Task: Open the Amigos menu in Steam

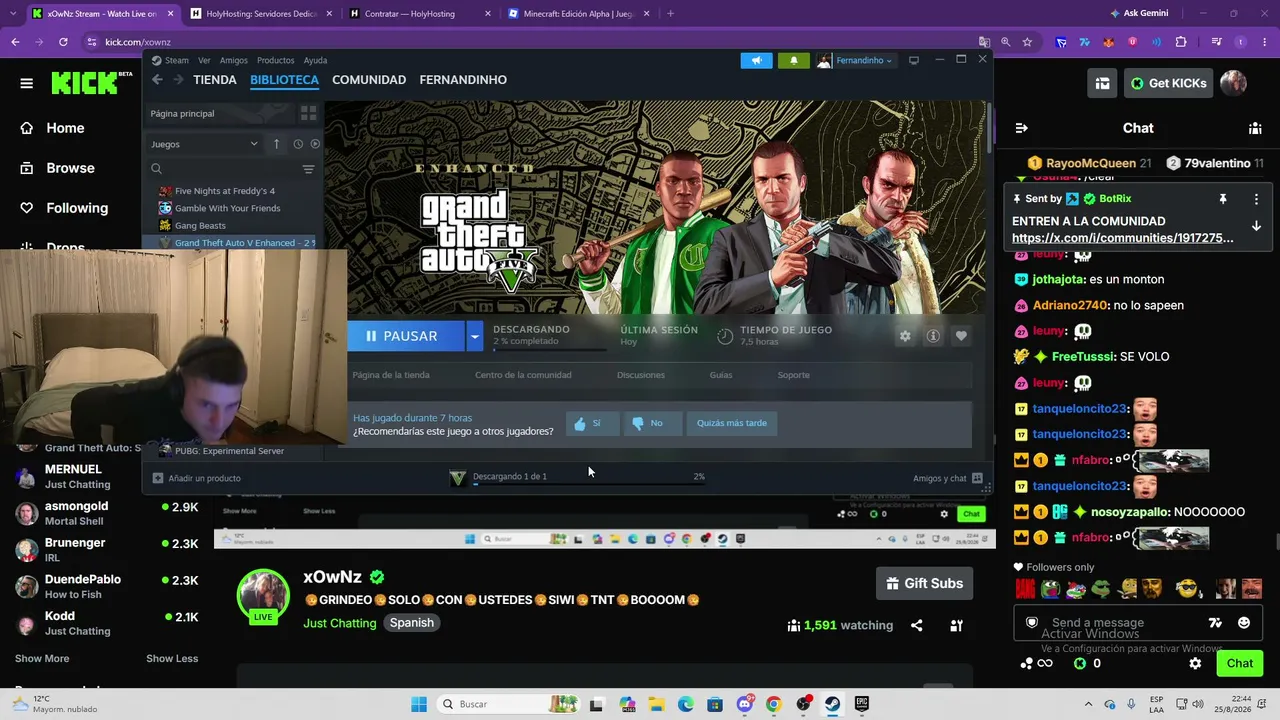Action: [x=233, y=60]
